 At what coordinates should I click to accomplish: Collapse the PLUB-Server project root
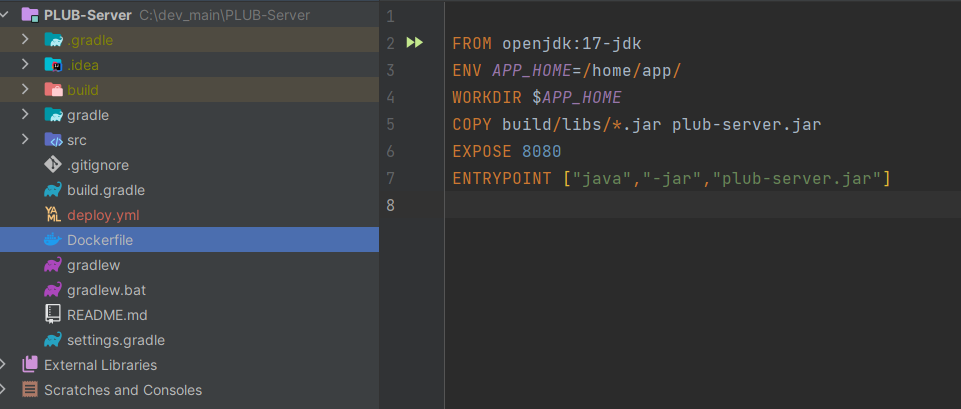(x=4, y=15)
